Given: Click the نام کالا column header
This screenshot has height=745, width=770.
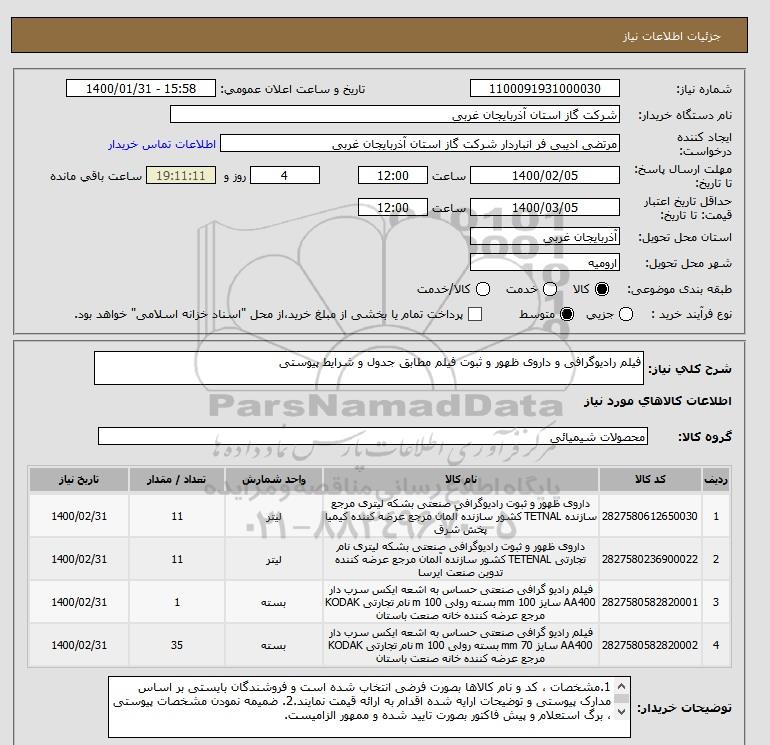Looking at the screenshot, I should (461, 479).
